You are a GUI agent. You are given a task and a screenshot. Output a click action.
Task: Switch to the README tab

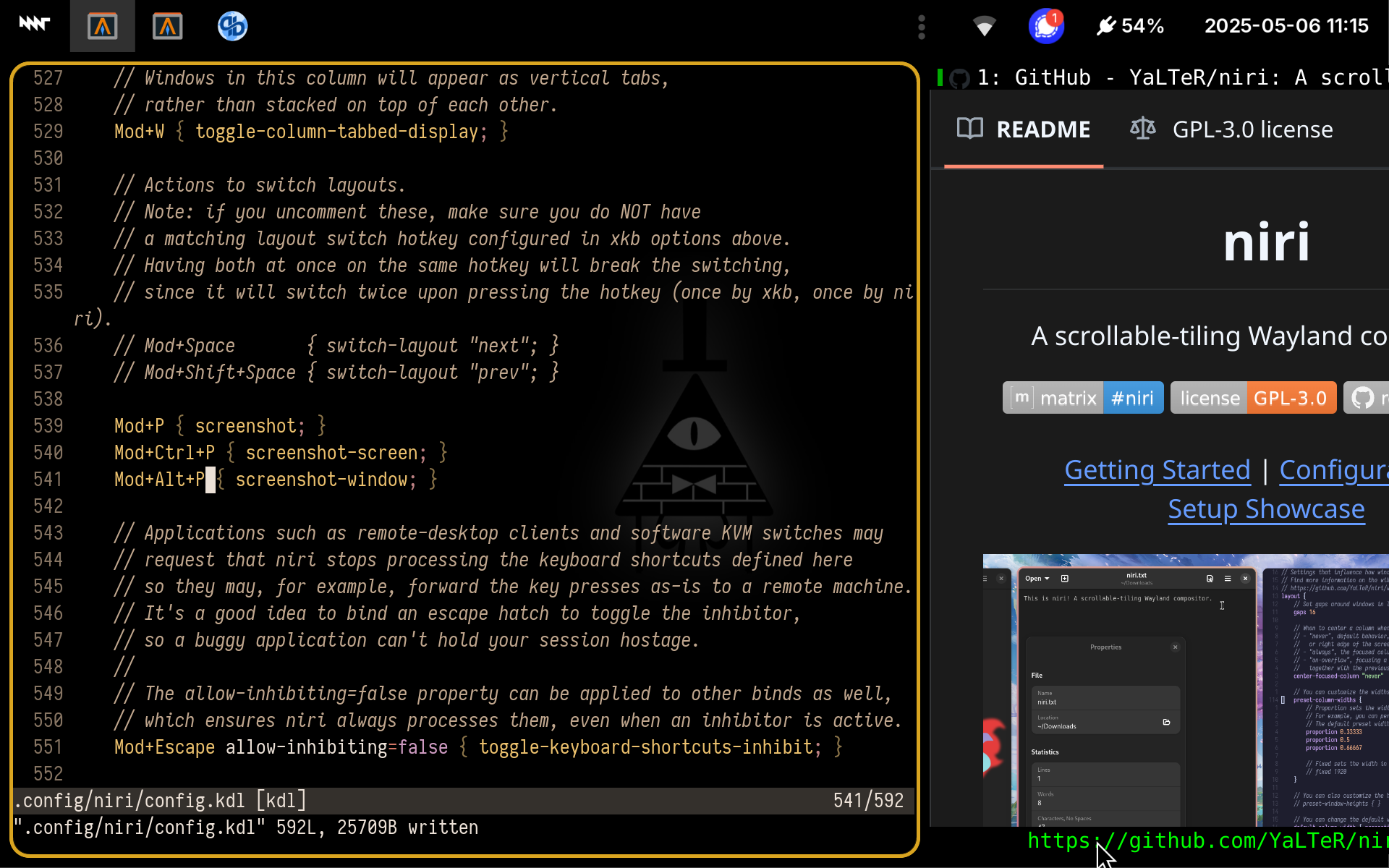1024,130
